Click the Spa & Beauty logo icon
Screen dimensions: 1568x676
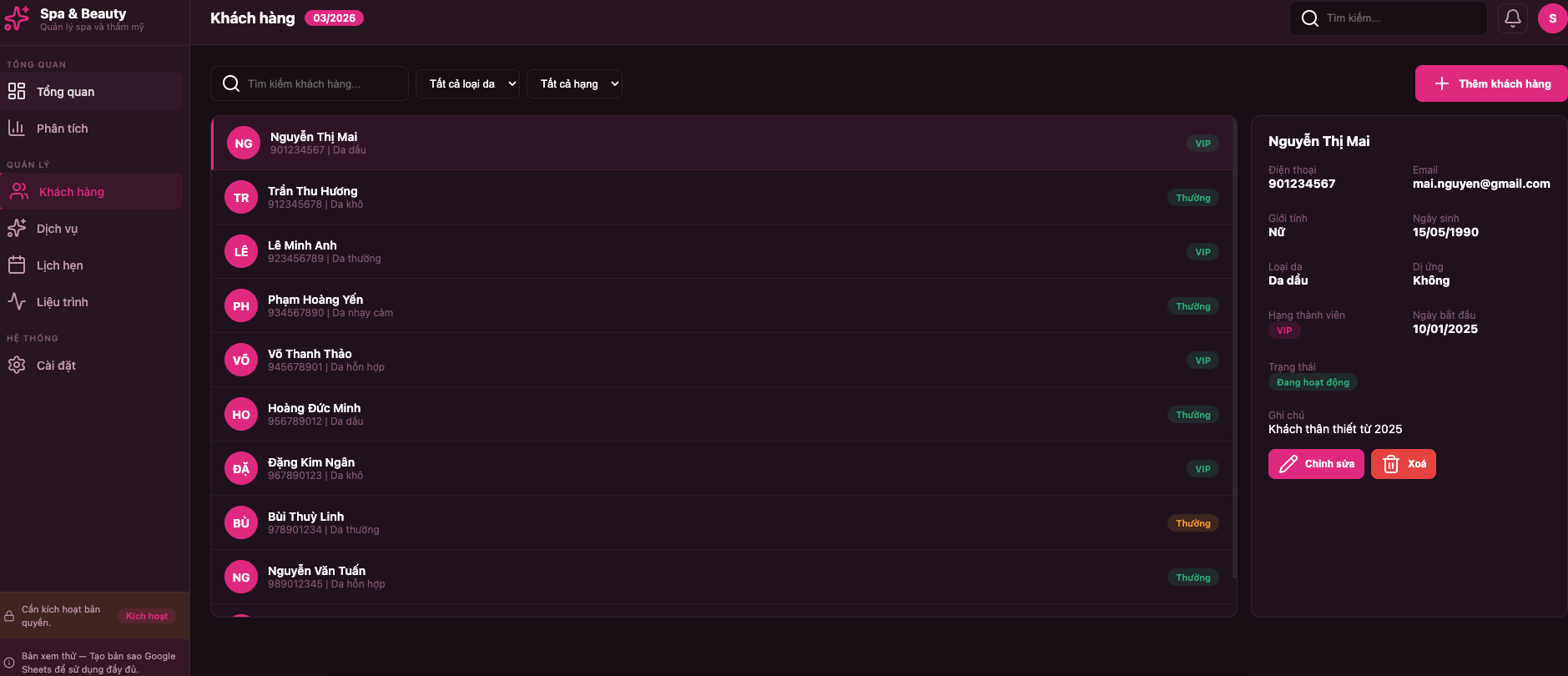[17, 18]
